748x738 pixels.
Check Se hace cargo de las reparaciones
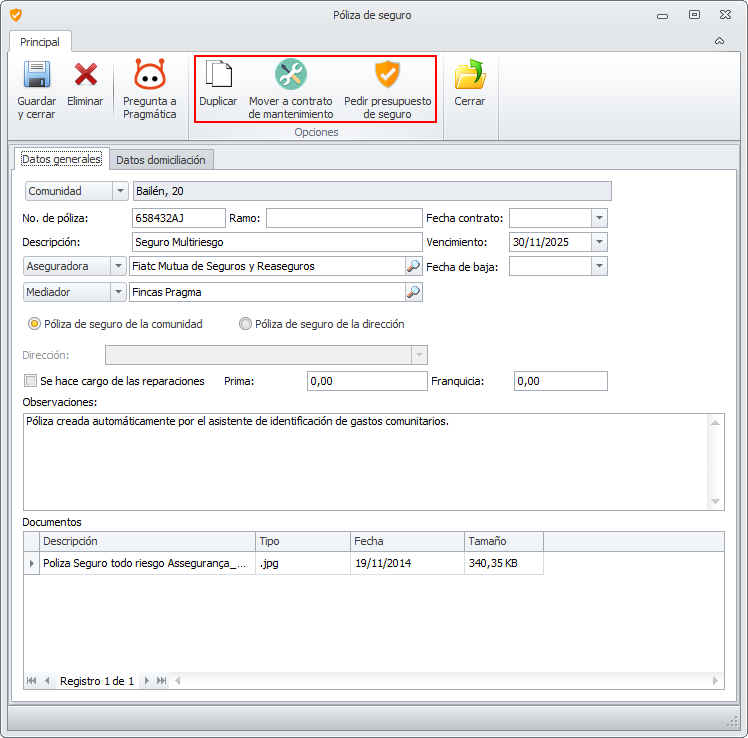coord(30,381)
